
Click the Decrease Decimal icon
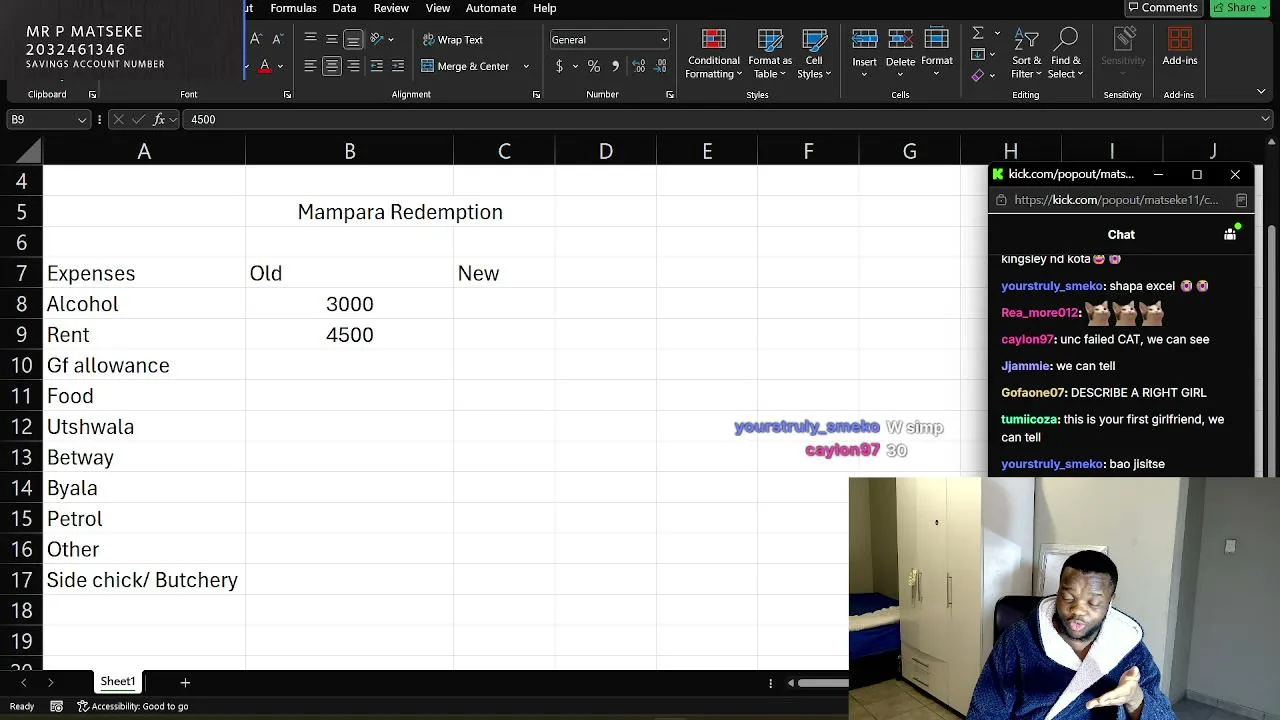pyautogui.click(x=661, y=66)
